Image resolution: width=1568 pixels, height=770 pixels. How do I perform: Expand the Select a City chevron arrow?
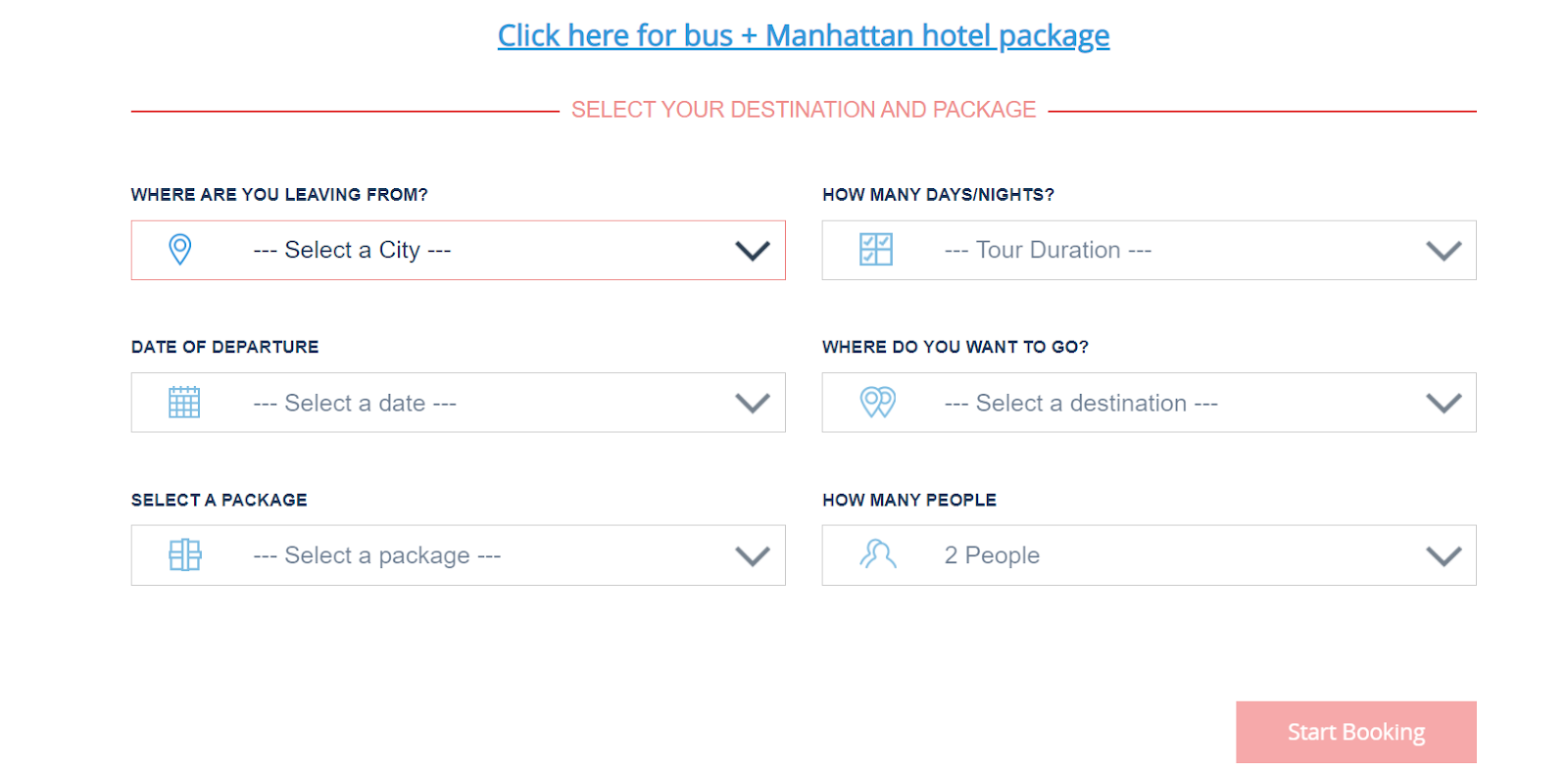tap(753, 251)
